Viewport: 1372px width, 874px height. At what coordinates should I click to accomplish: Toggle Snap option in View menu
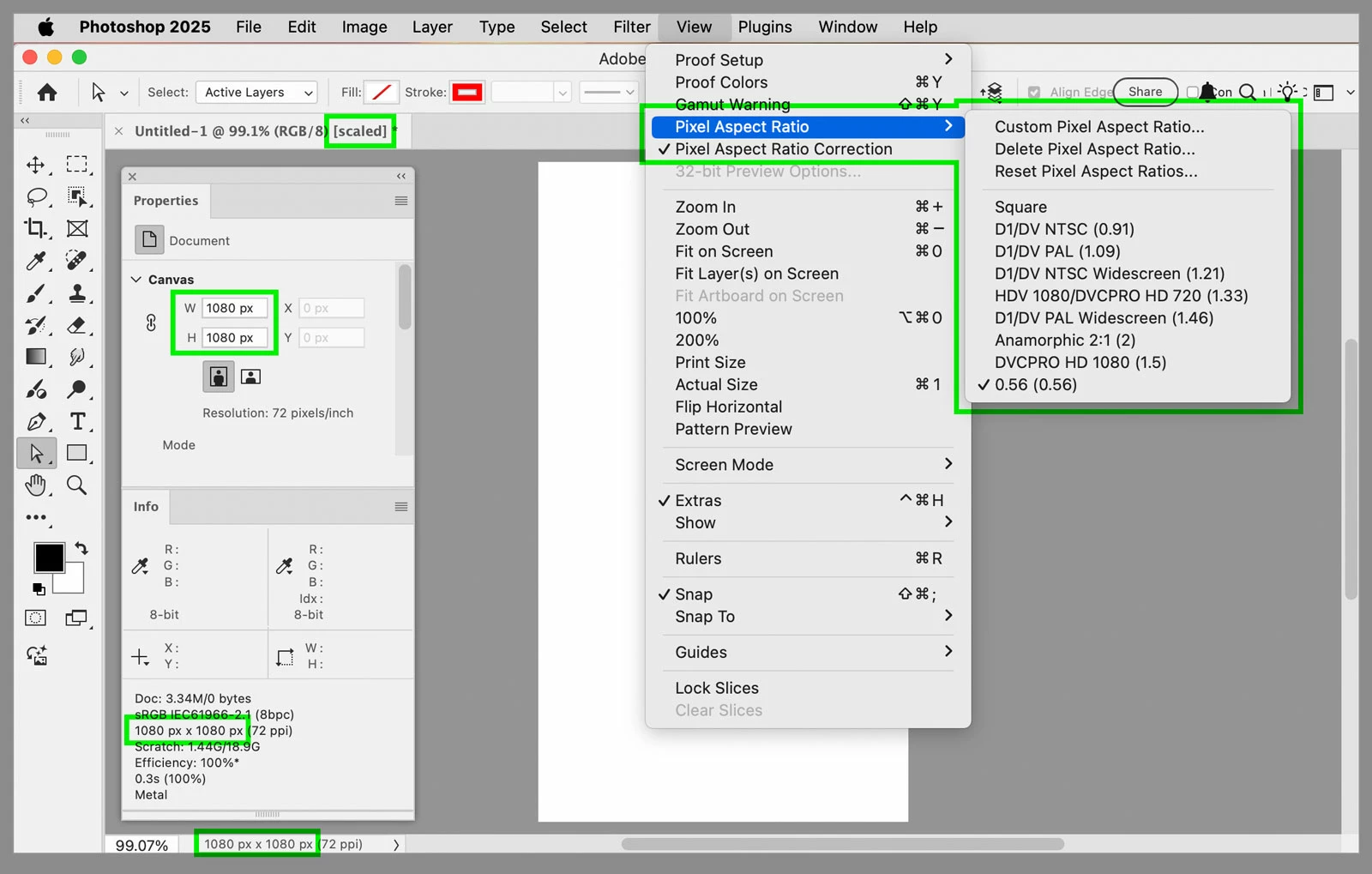[x=807, y=594]
